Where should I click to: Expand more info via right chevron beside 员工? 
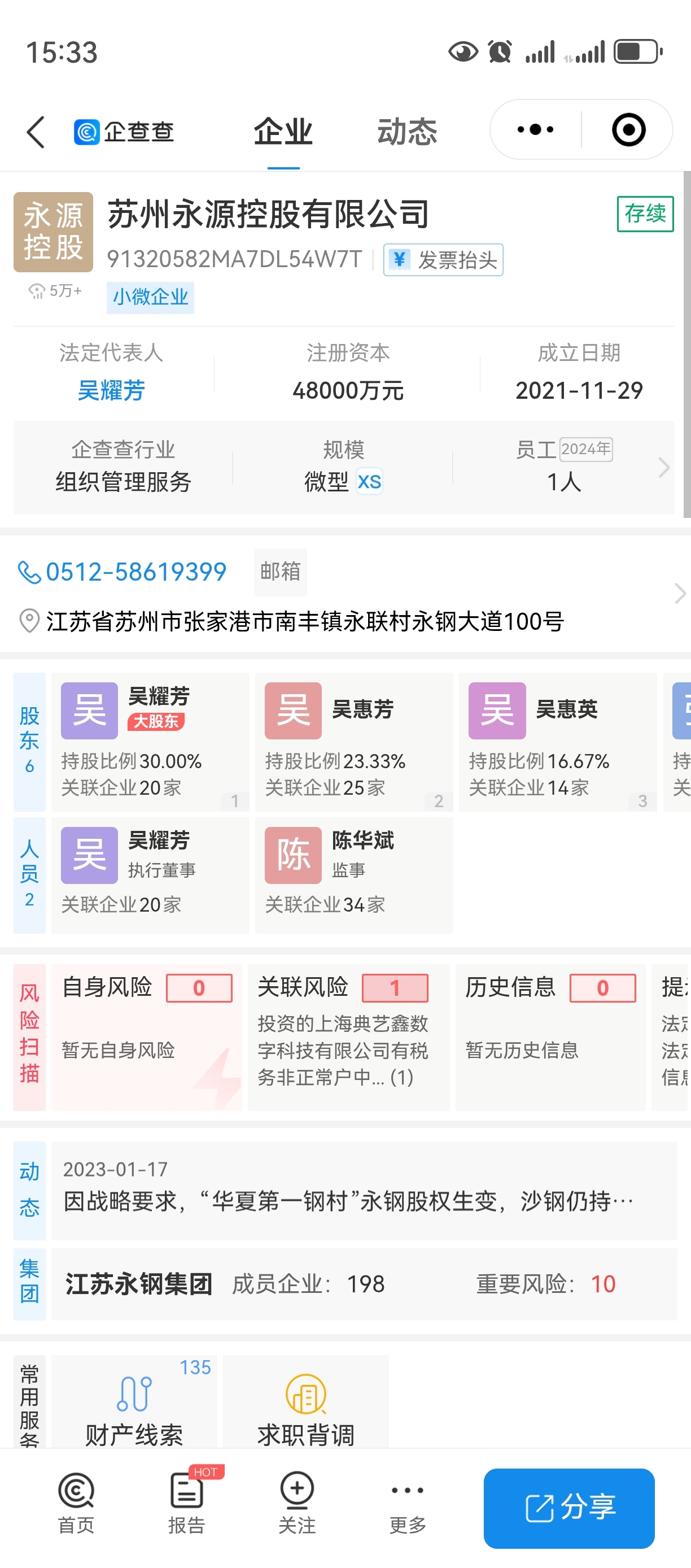(664, 467)
